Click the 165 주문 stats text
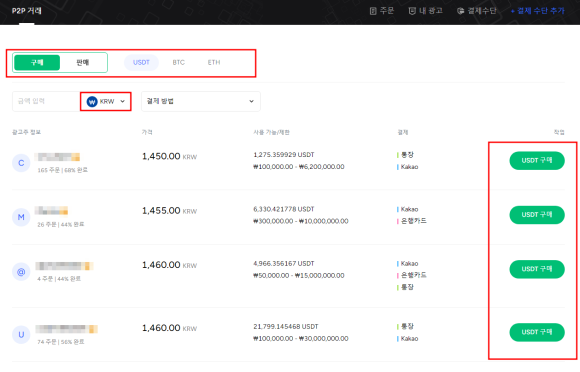The height and width of the screenshot is (372, 580). pos(63,170)
